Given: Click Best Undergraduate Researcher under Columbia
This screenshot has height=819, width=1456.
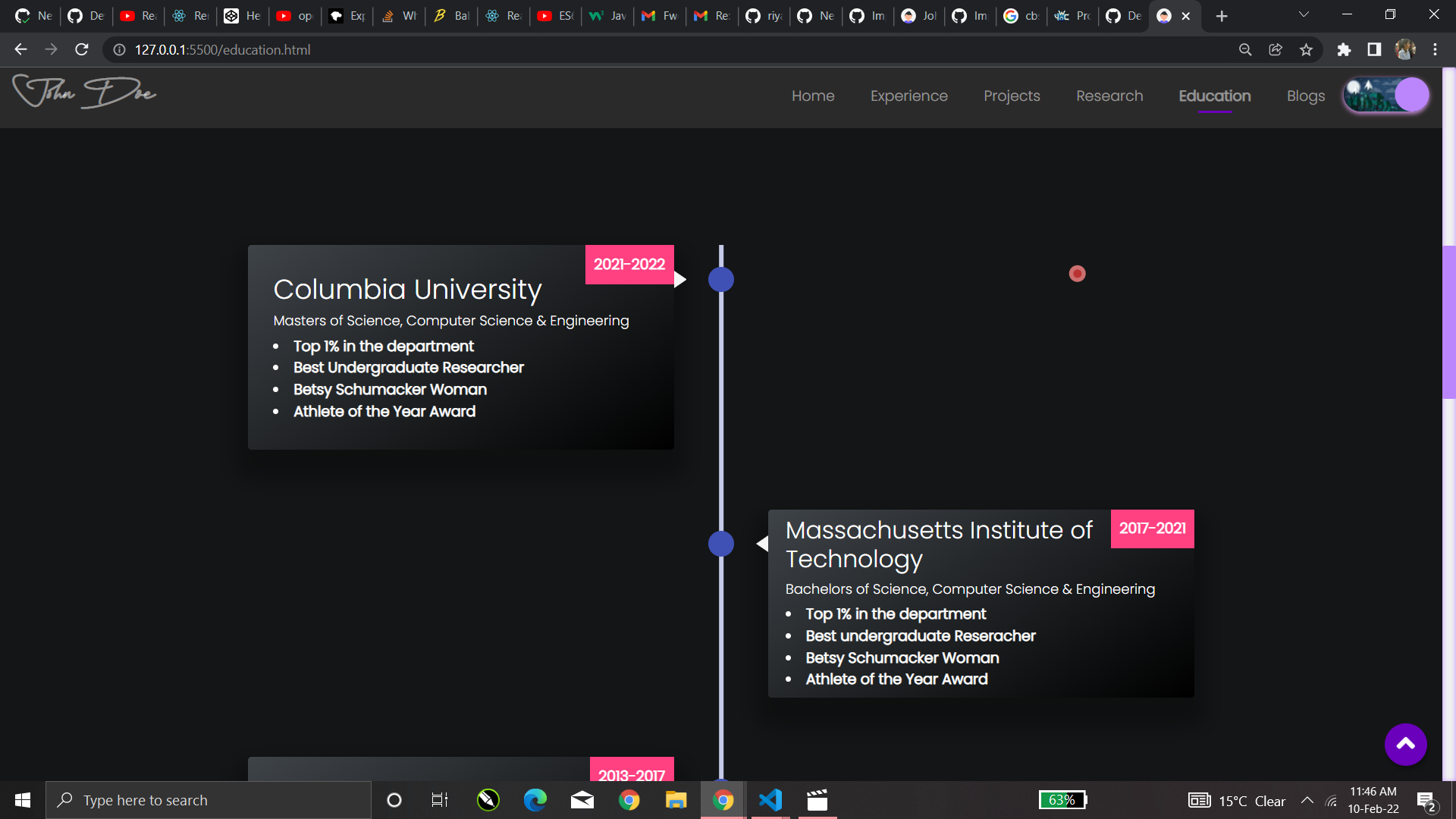Looking at the screenshot, I should [409, 368].
